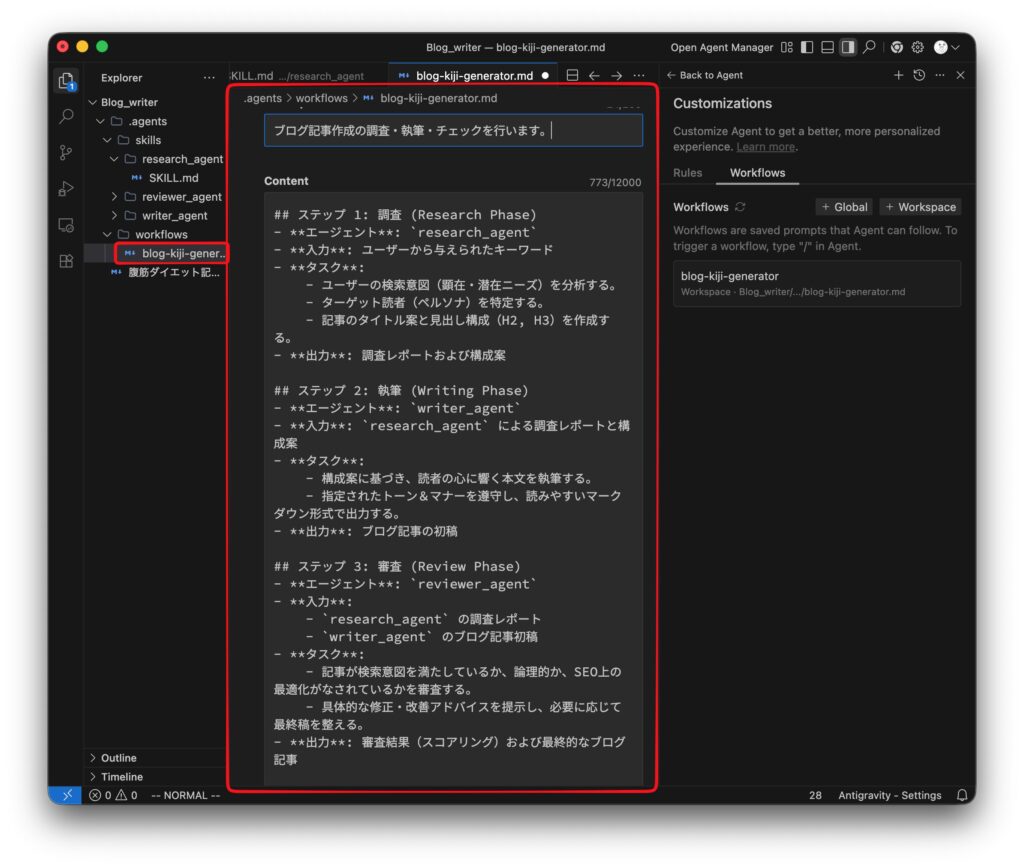Image resolution: width=1024 pixels, height=868 pixels.
Task: Open the Search view in activity bar
Action: point(66,117)
